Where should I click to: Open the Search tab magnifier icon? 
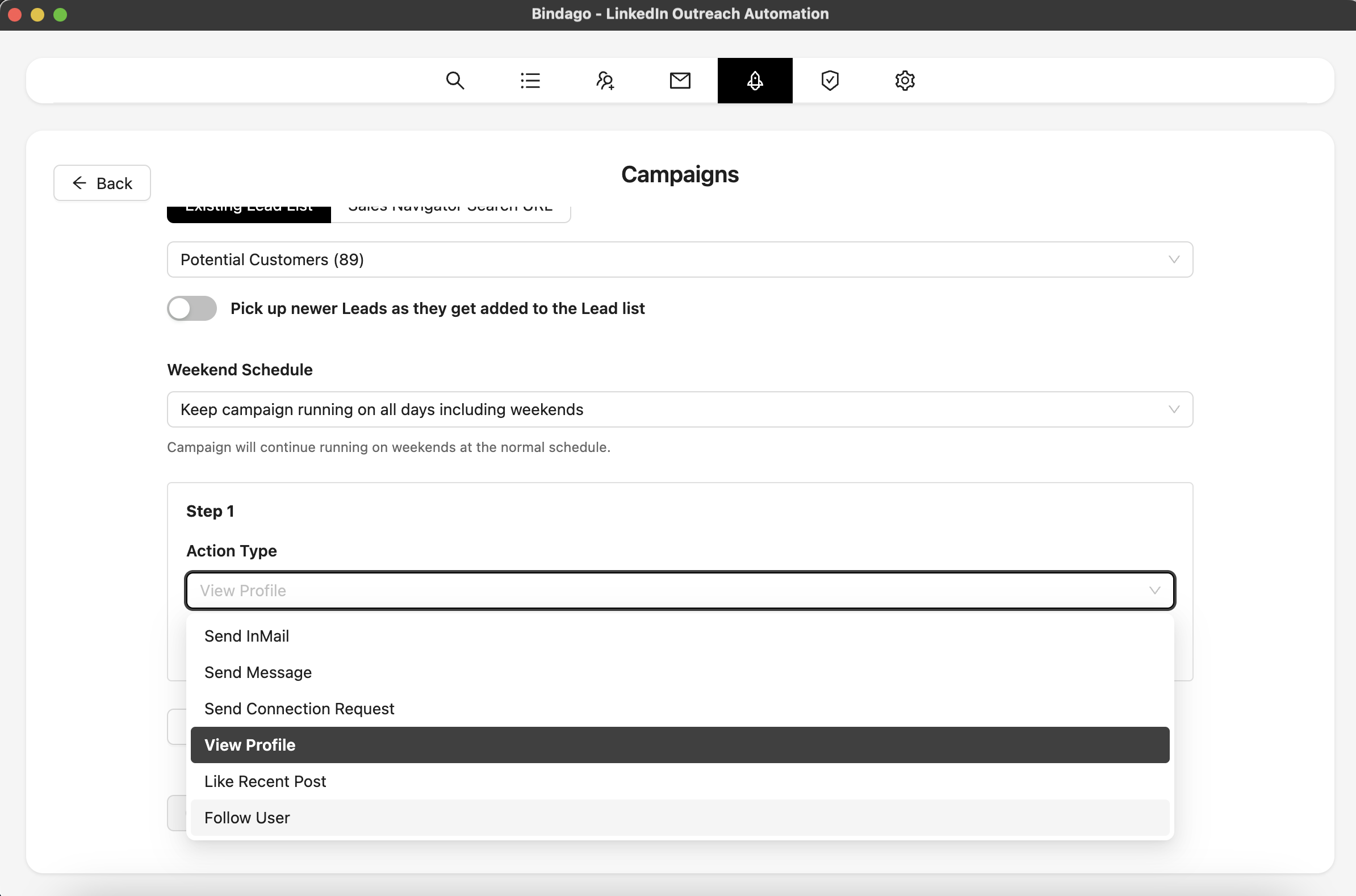click(455, 81)
